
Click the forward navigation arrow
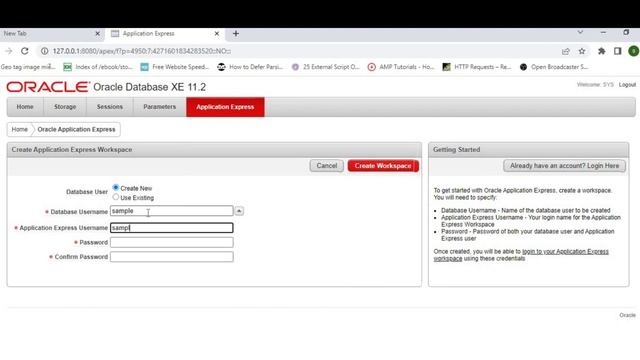point(9,51)
